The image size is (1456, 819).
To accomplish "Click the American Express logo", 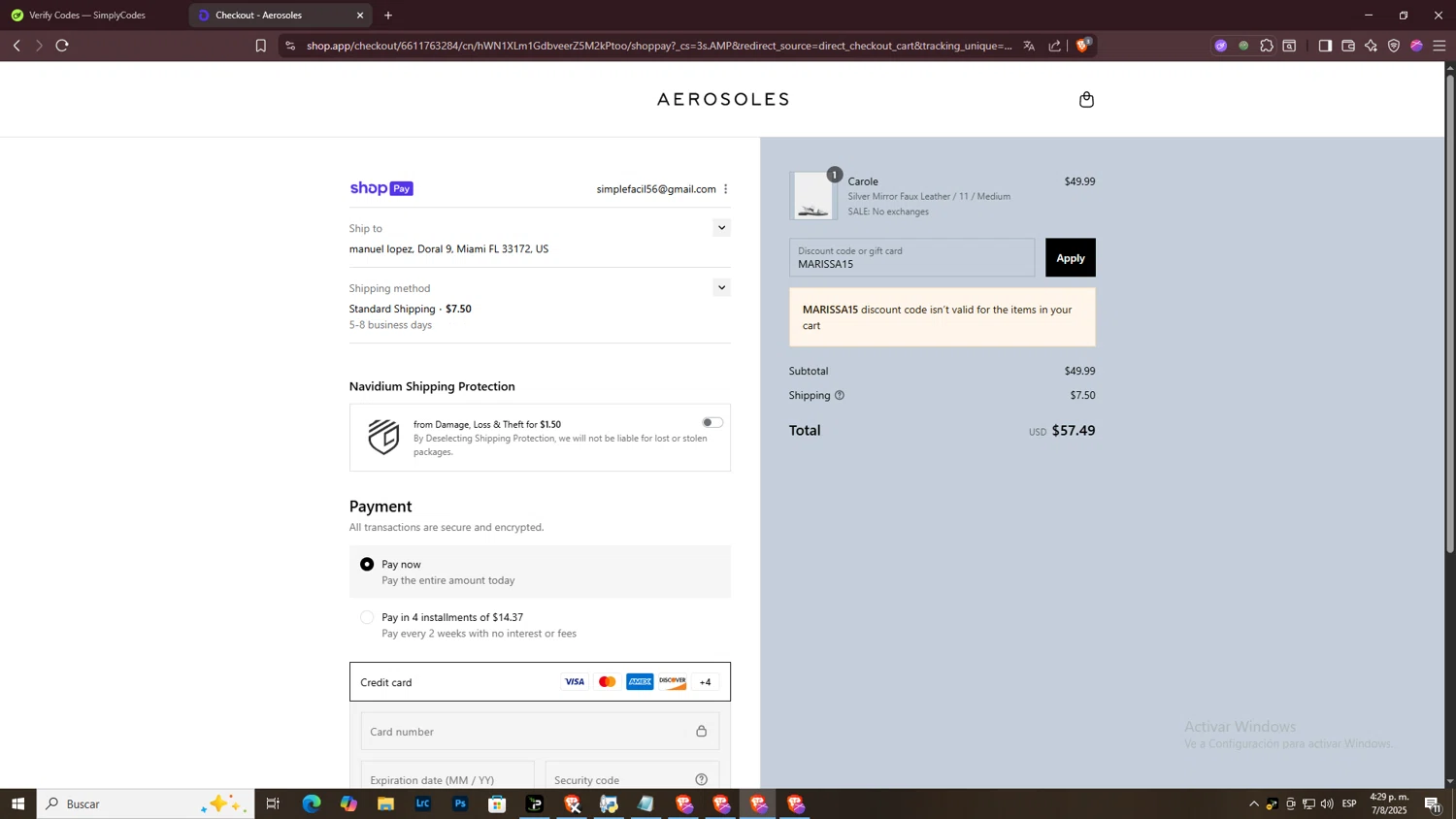I will pyautogui.click(x=640, y=682).
